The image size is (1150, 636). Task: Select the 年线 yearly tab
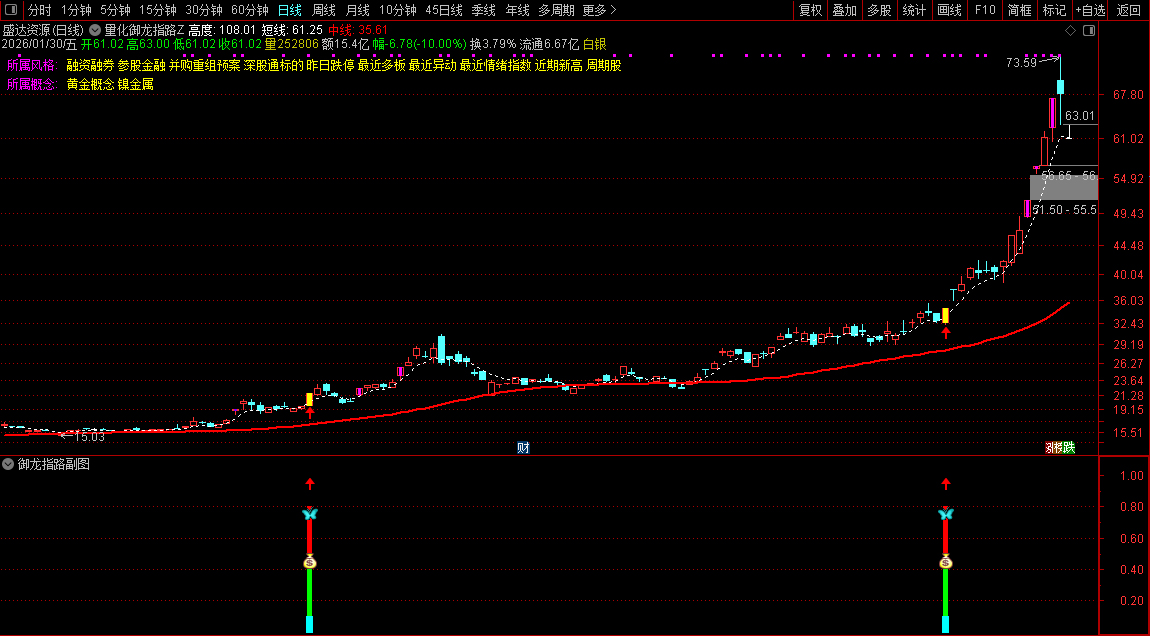pyautogui.click(x=517, y=10)
